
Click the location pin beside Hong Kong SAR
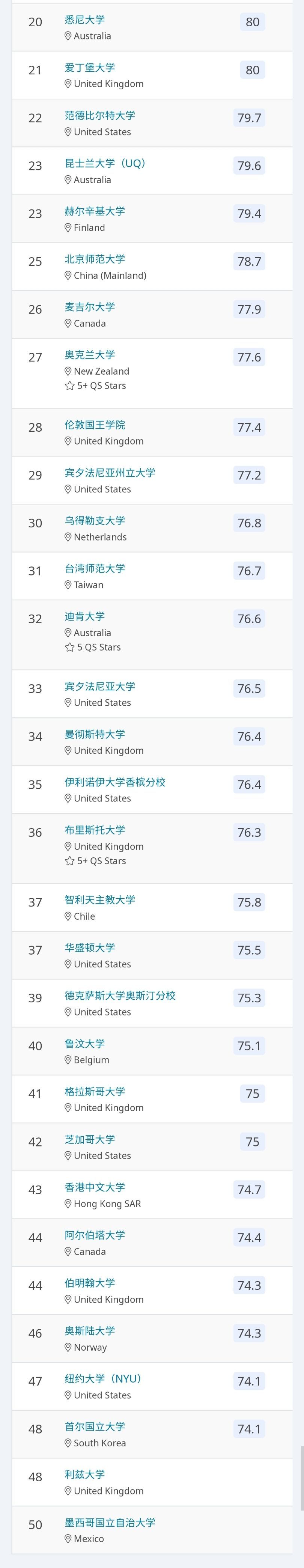(68, 1203)
